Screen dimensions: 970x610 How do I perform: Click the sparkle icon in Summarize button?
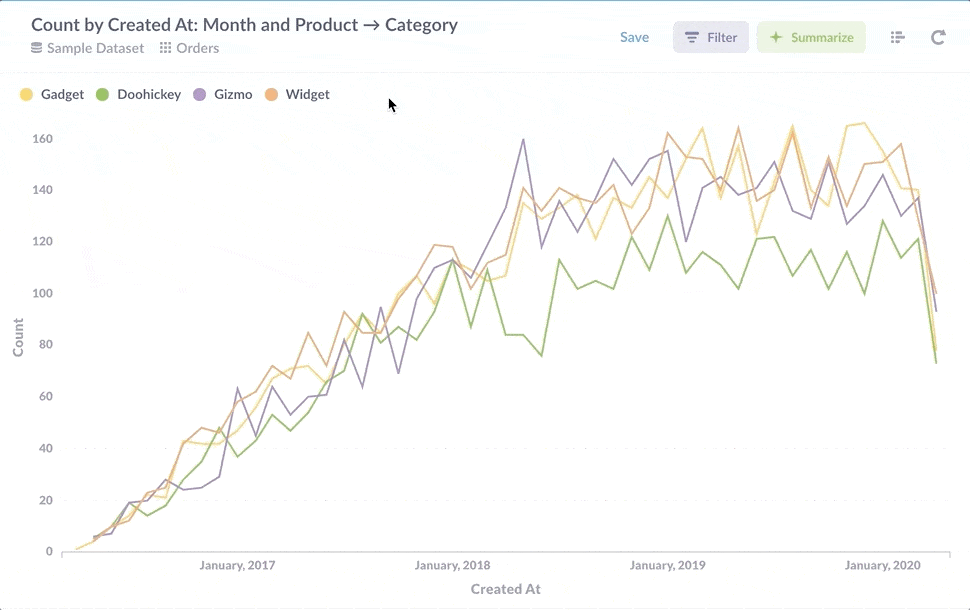coord(775,37)
